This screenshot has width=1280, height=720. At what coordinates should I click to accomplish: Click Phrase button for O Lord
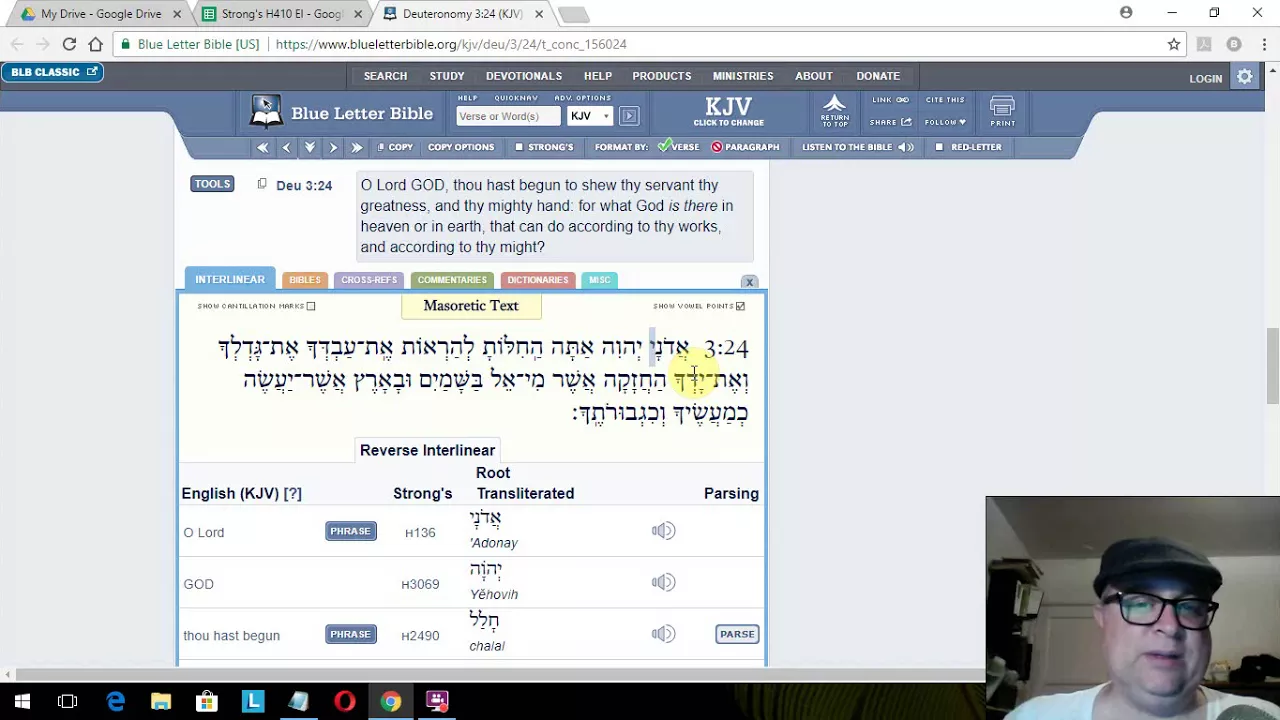(350, 531)
